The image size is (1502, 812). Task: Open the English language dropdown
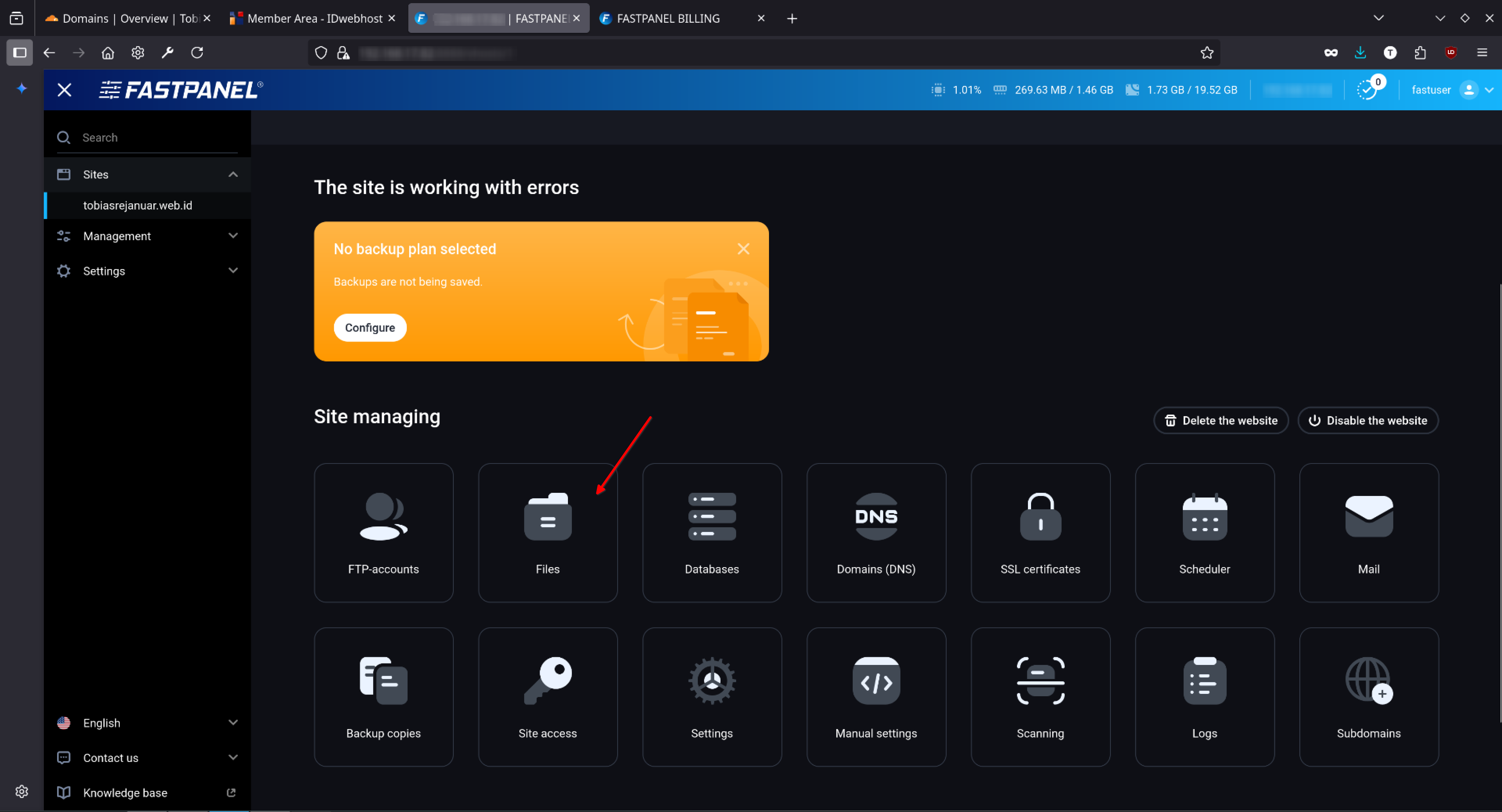coord(147,723)
